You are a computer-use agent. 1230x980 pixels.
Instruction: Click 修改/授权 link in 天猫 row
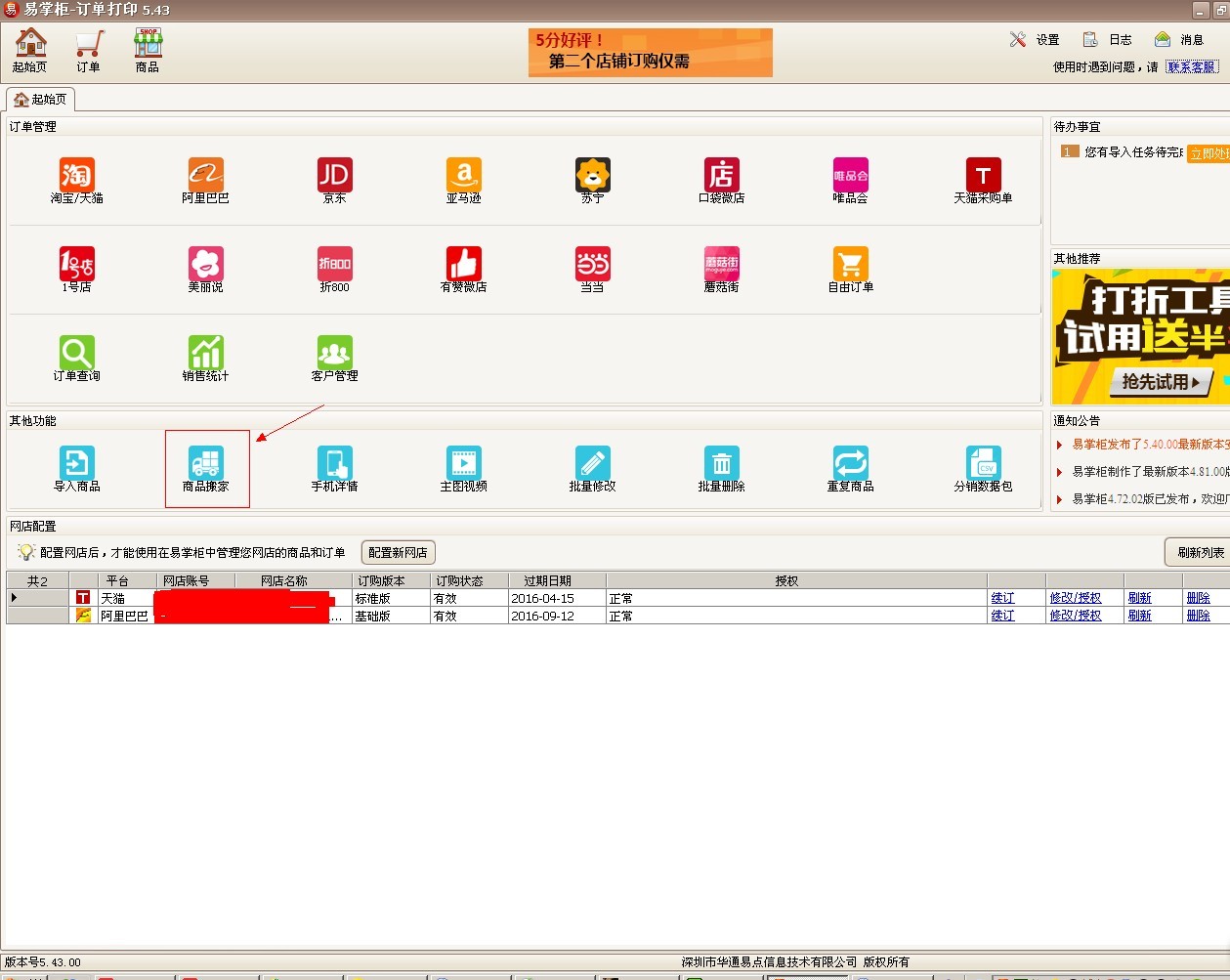click(x=1075, y=598)
